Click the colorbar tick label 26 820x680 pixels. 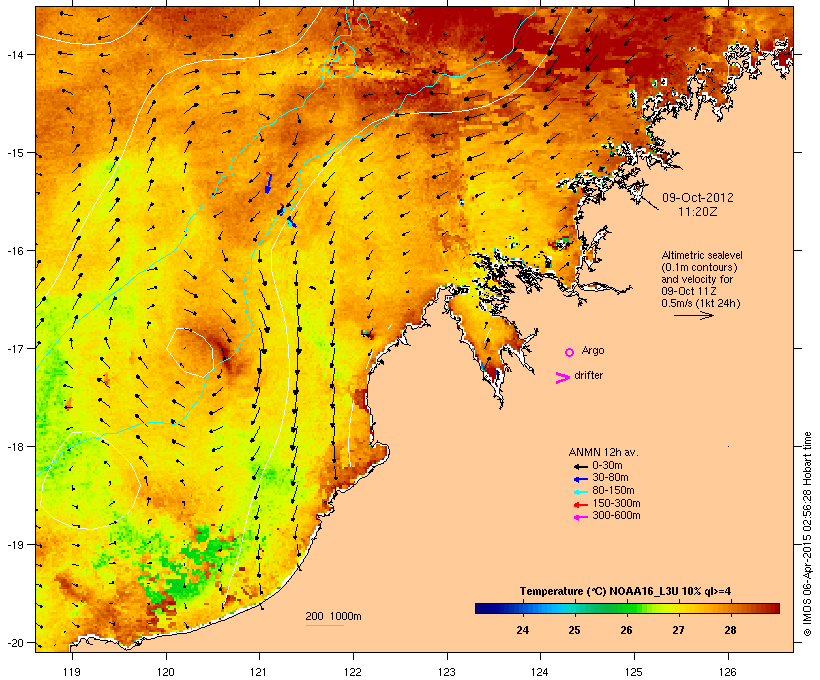click(x=627, y=630)
